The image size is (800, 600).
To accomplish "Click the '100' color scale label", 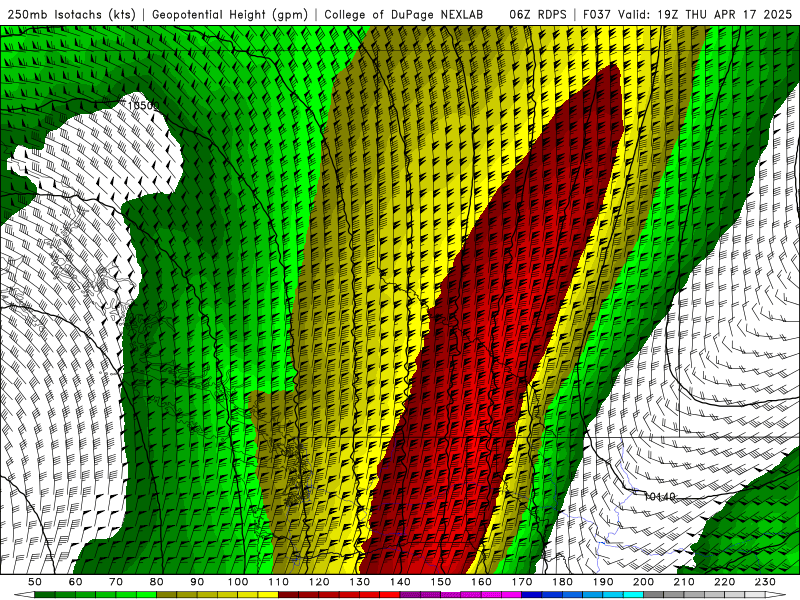I will point(238,582).
